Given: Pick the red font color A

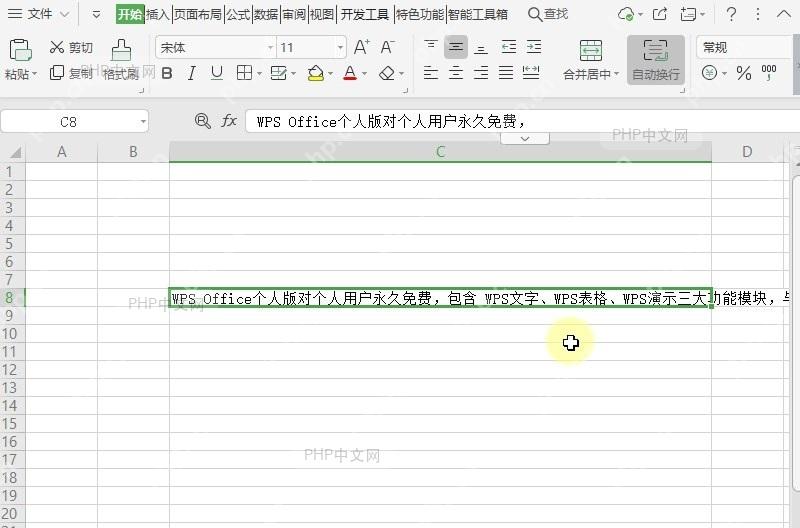Looking at the screenshot, I should [x=350, y=73].
